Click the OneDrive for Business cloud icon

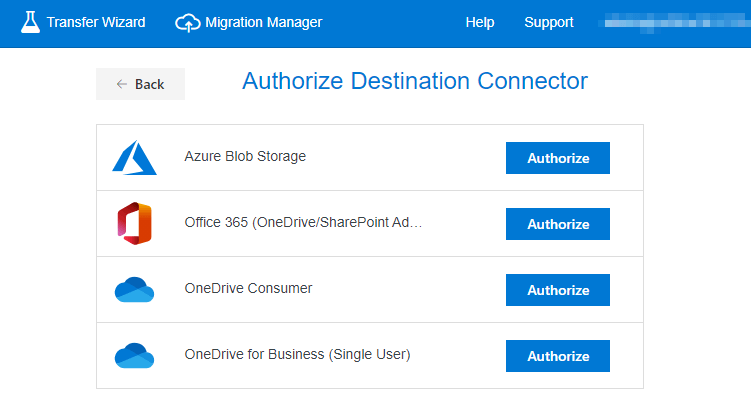point(134,355)
